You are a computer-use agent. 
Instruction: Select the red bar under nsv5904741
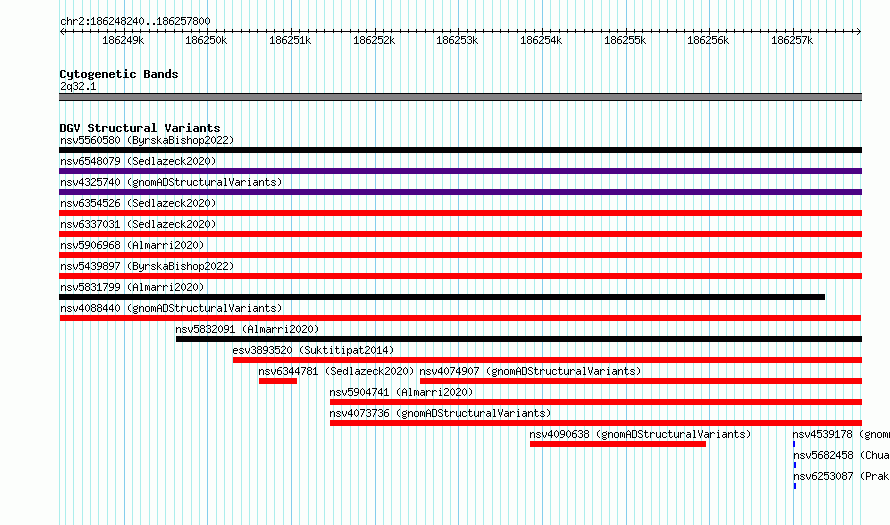point(596,402)
